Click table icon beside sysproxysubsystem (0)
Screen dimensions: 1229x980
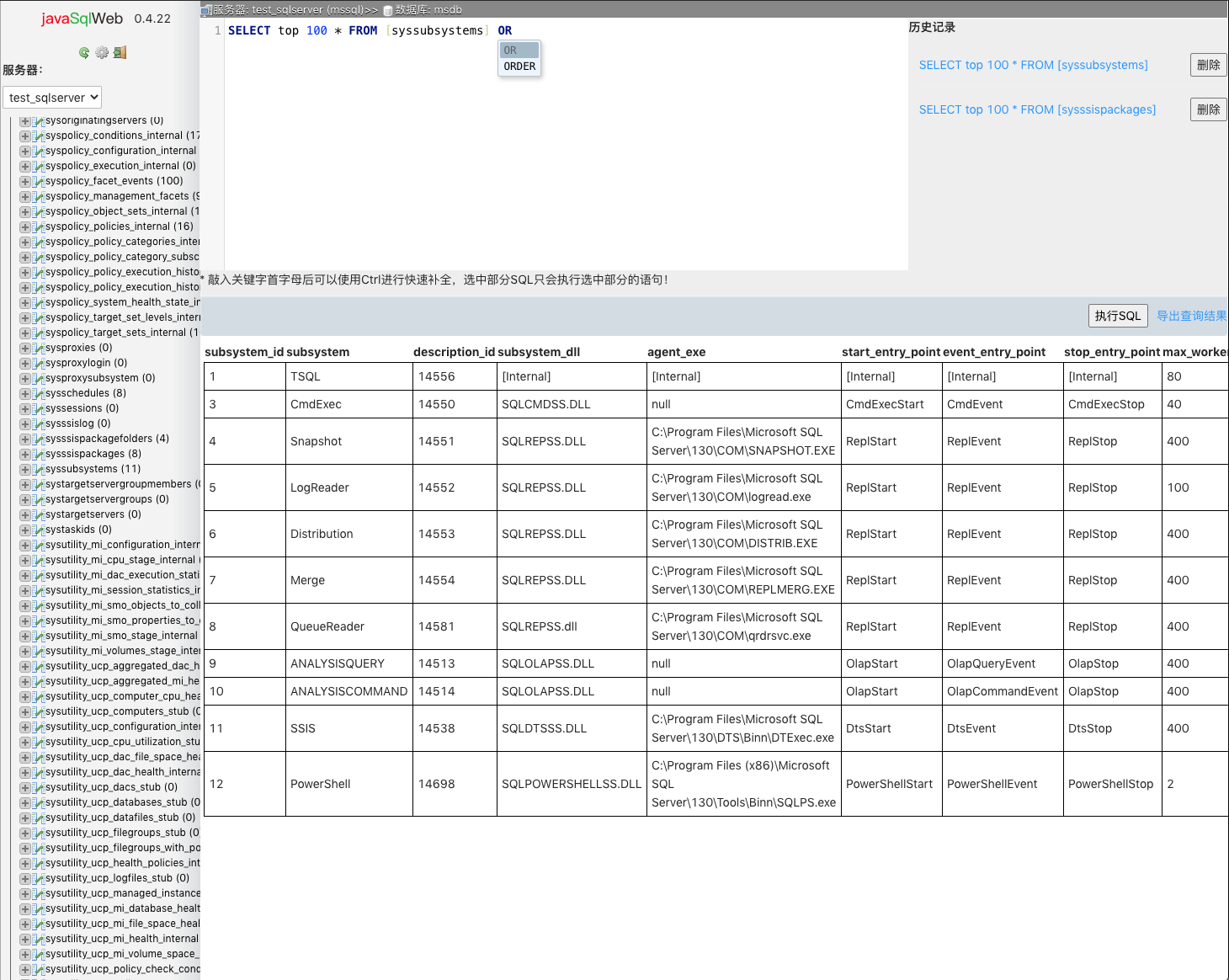pyautogui.click(x=39, y=379)
